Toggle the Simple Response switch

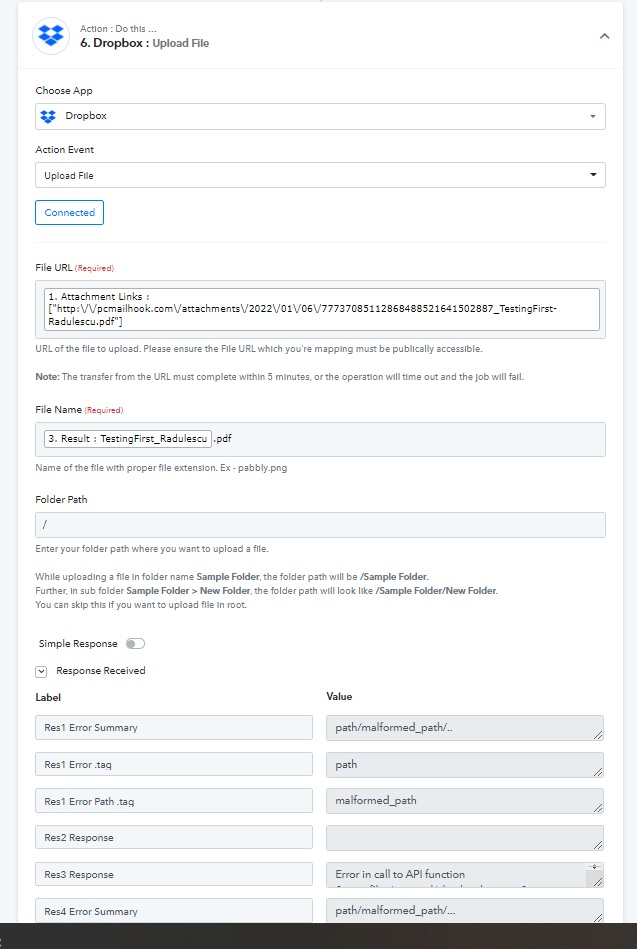click(x=135, y=643)
